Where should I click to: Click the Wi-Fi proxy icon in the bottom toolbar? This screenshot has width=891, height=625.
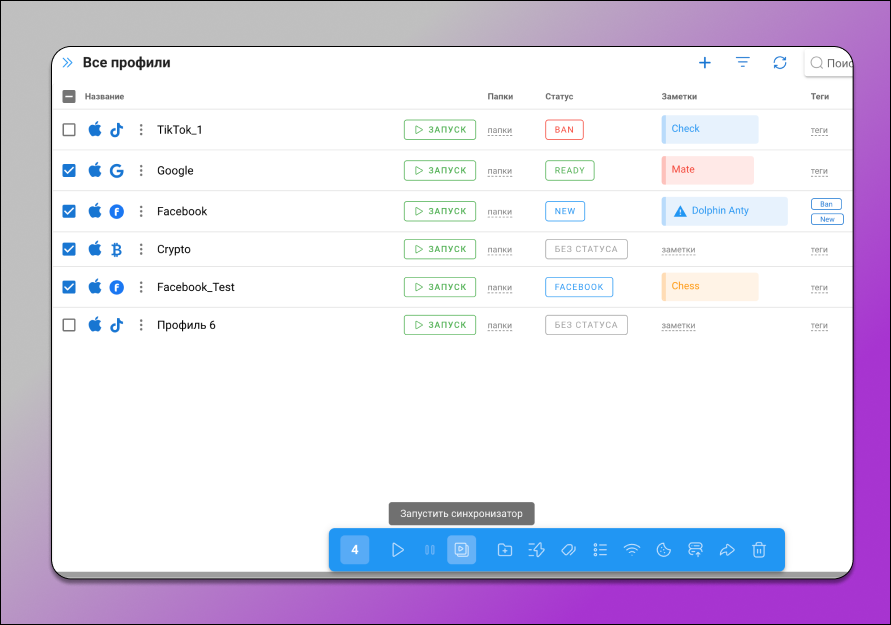(x=632, y=550)
